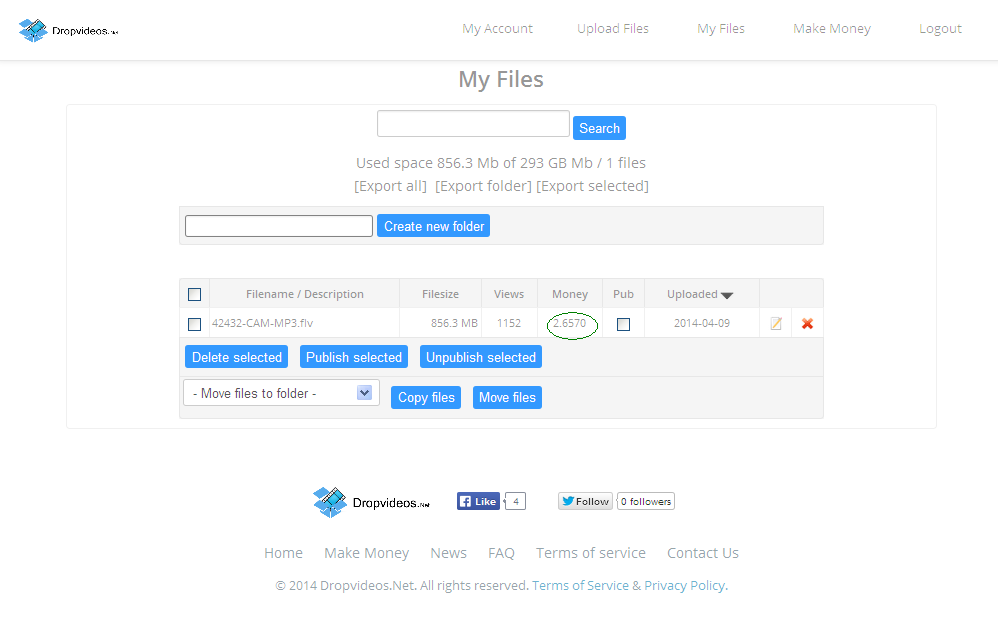This screenshot has width=998, height=622.
Task: Open the Move files to folder dropdown
Action: click(x=281, y=393)
